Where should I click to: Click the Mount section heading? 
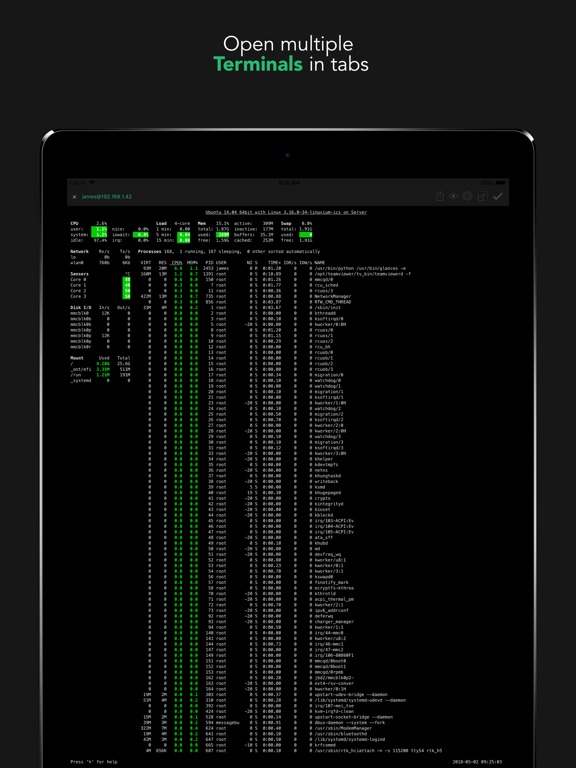tap(77, 358)
